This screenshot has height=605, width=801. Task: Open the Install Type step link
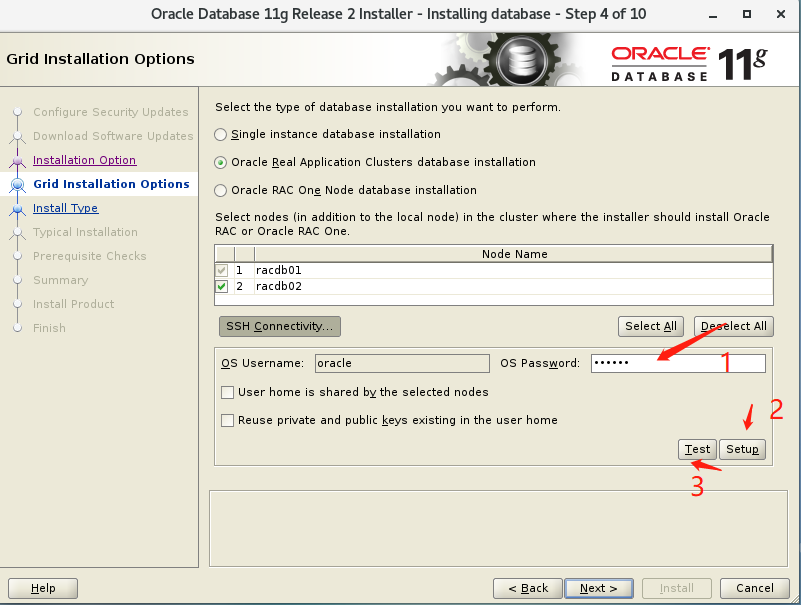point(65,208)
